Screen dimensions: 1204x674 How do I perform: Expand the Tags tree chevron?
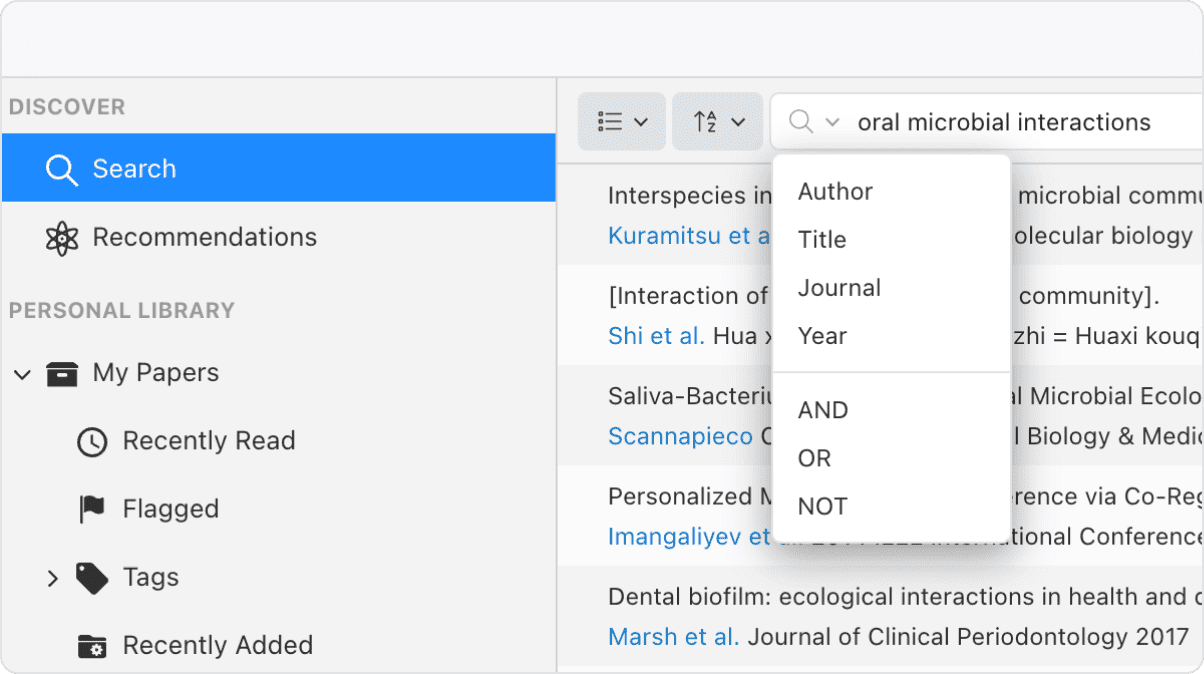[52, 577]
